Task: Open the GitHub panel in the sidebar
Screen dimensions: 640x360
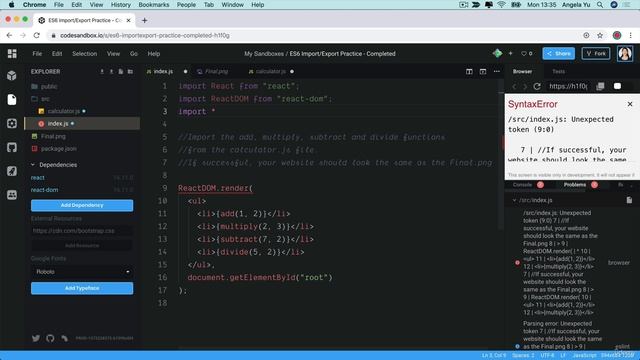Action: [x=12, y=147]
